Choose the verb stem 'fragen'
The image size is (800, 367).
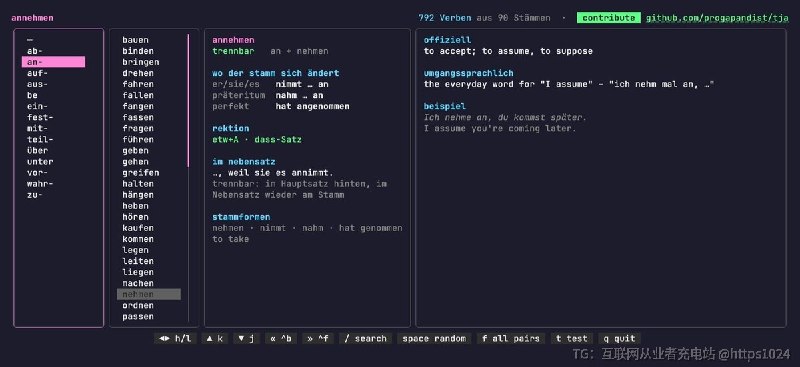138,129
